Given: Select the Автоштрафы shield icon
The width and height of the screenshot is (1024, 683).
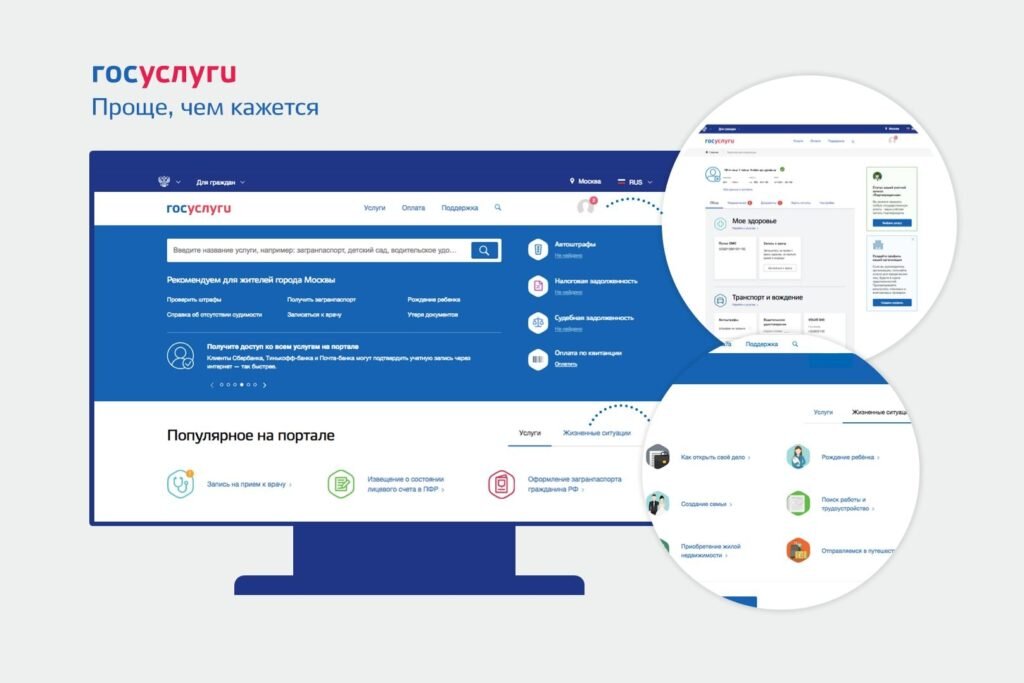Looking at the screenshot, I should pos(539,247).
